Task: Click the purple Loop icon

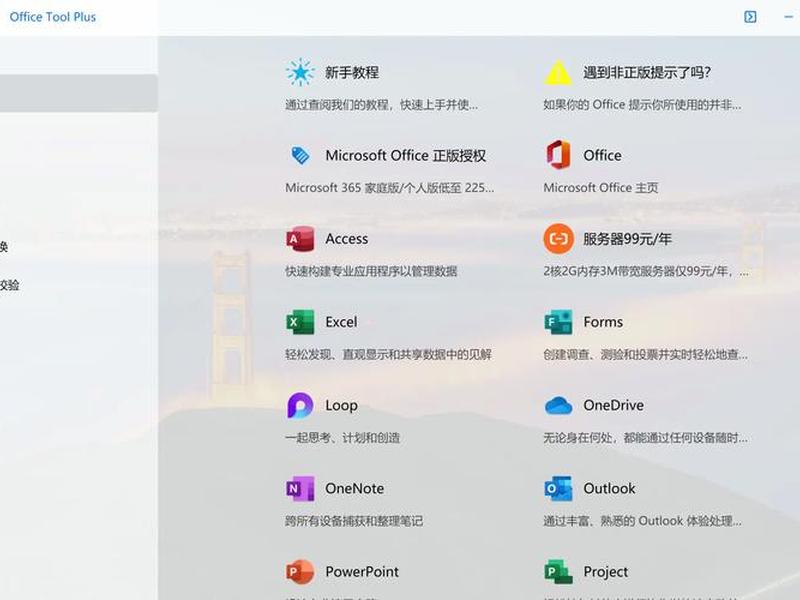Action: click(x=300, y=405)
